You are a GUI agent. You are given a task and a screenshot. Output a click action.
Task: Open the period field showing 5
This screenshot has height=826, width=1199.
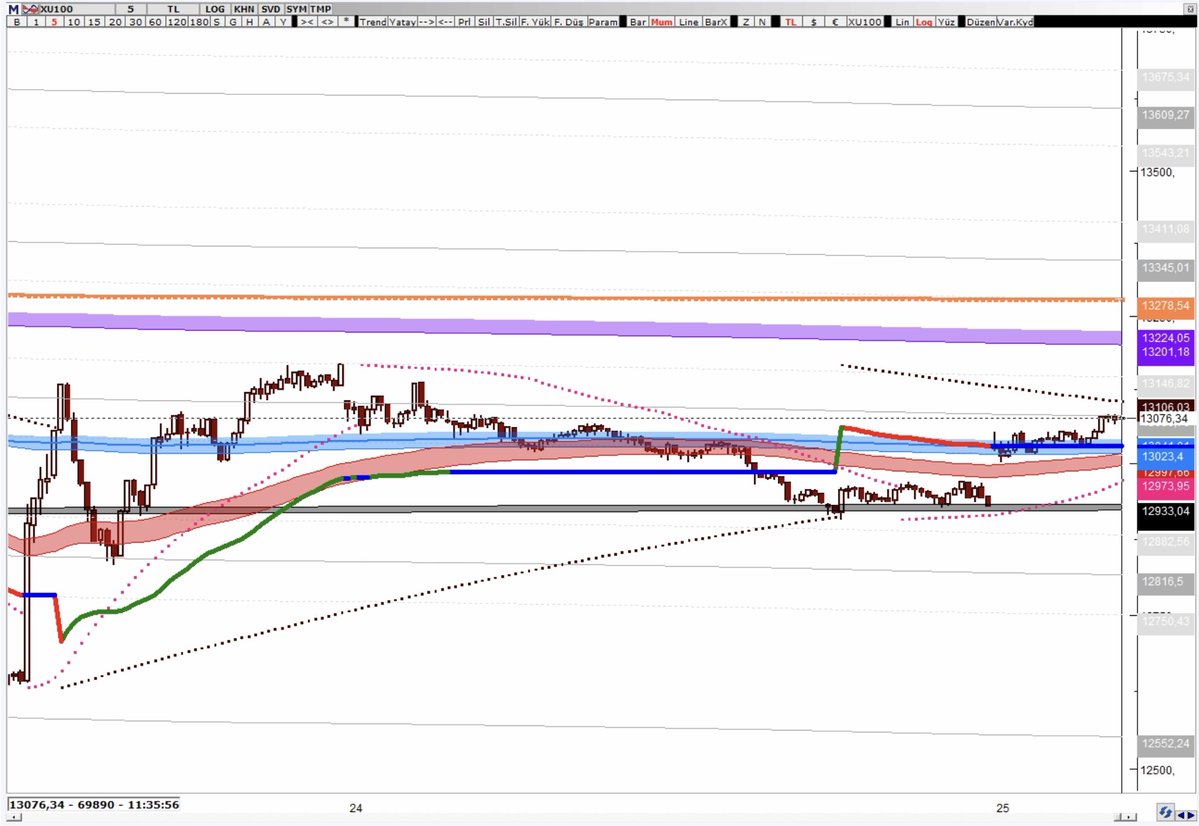click(x=132, y=9)
